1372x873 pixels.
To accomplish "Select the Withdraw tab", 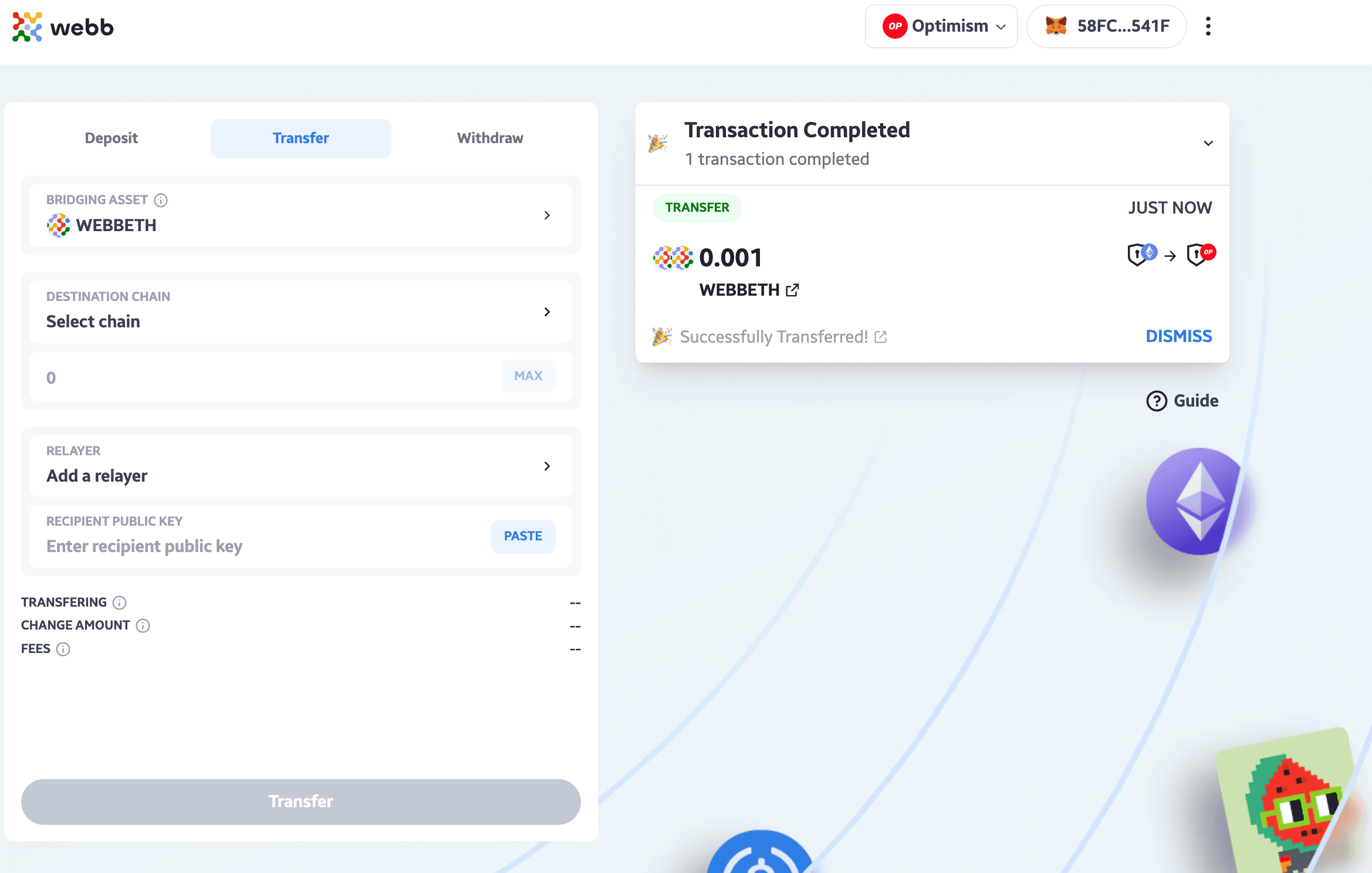I will point(489,138).
